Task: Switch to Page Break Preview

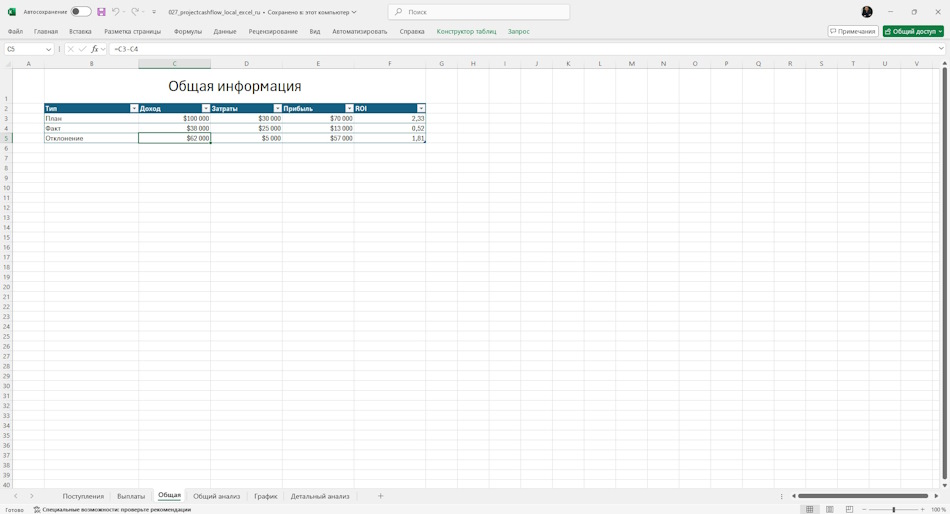Action: click(849, 509)
